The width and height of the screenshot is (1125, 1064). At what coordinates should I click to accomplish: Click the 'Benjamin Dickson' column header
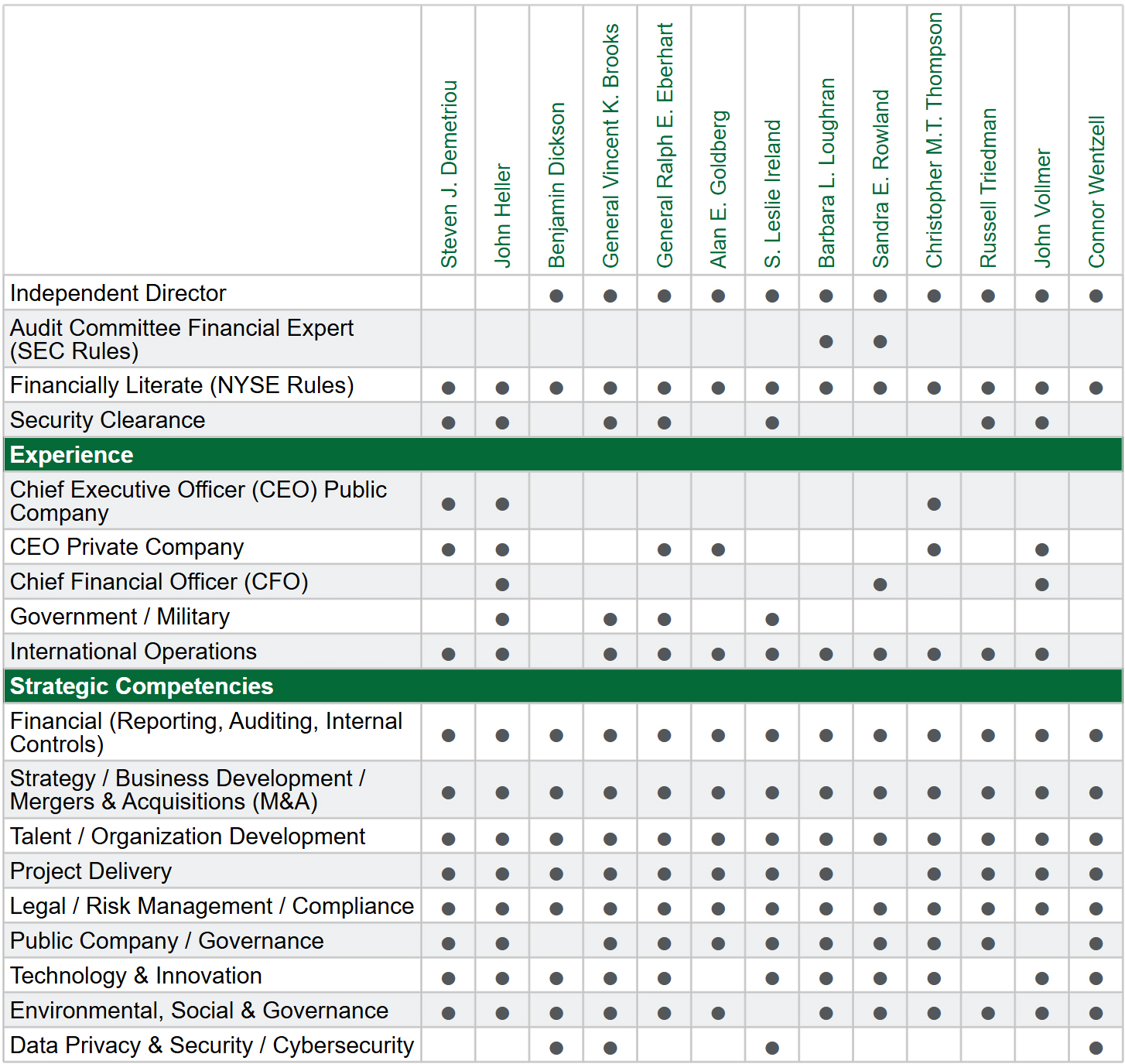(x=556, y=186)
